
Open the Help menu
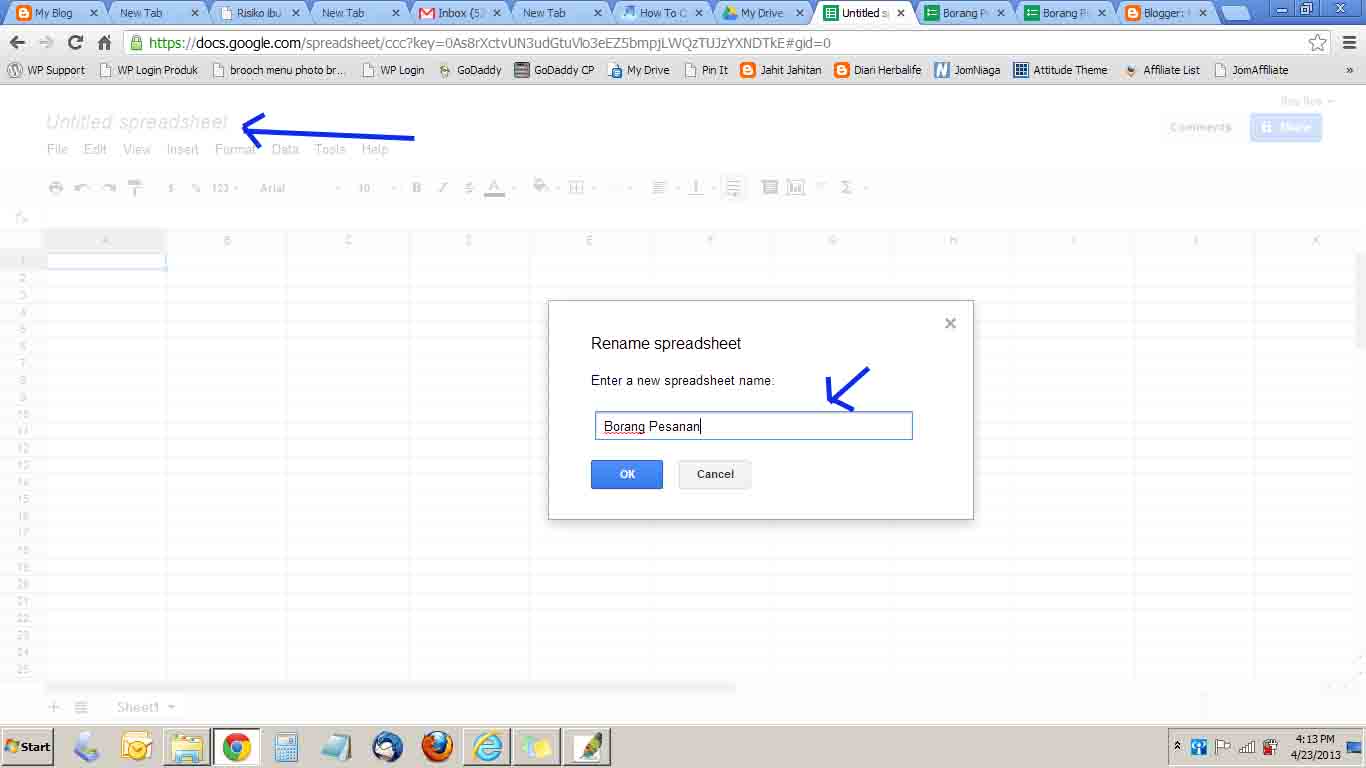[375, 149]
